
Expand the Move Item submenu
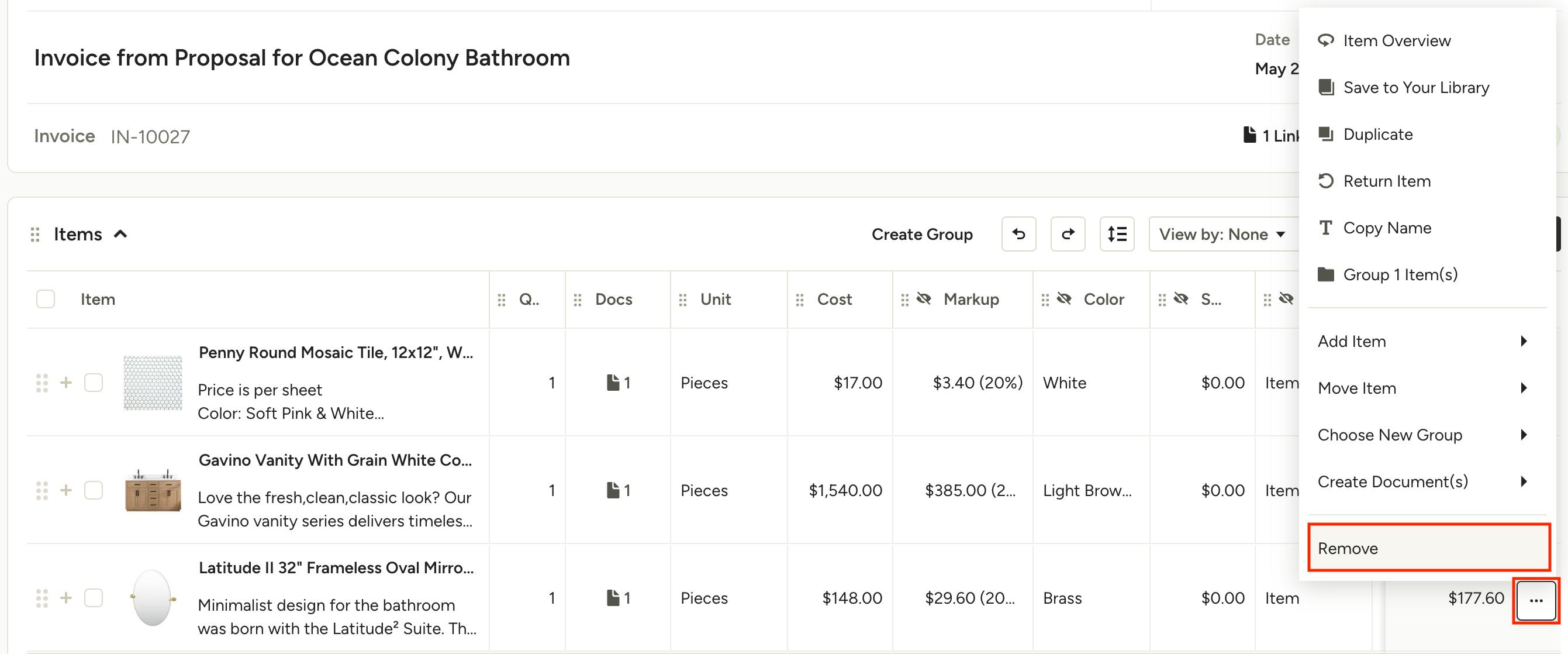click(1427, 388)
